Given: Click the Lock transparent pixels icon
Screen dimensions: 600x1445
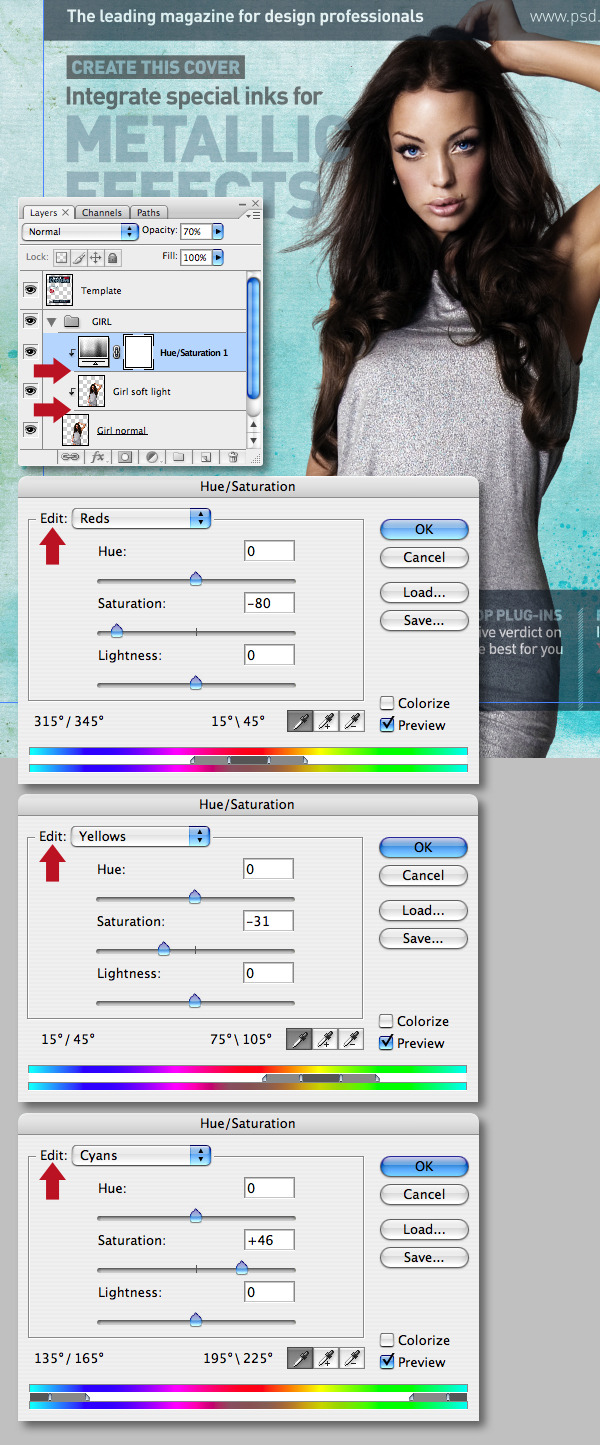Looking at the screenshot, I should tap(61, 257).
